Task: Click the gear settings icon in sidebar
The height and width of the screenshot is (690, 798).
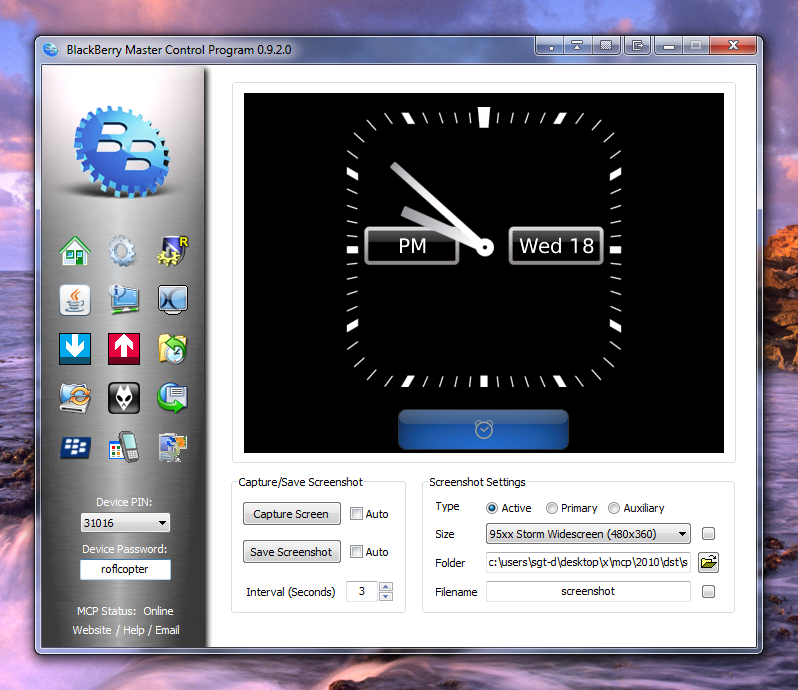Action: point(123,250)
